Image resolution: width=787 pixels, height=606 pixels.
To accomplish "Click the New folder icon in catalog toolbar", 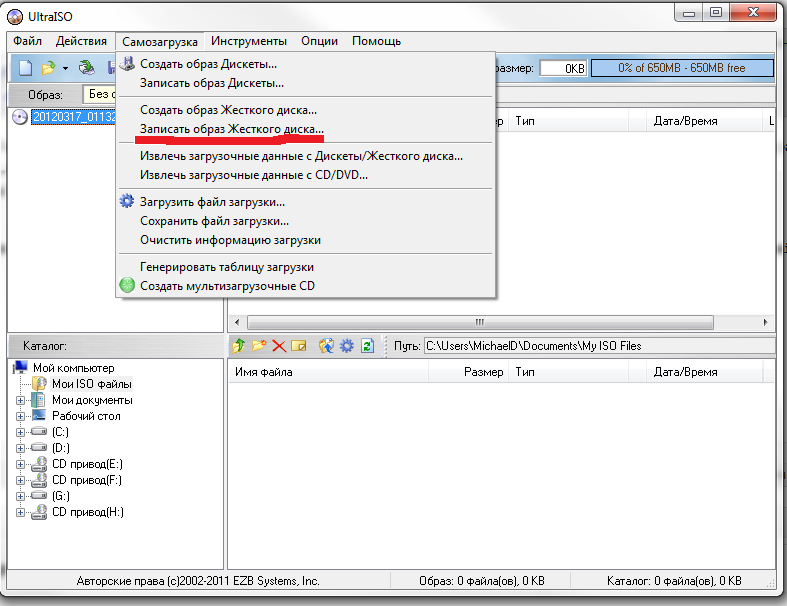I will pyautogui.click(x=259, y=346).
